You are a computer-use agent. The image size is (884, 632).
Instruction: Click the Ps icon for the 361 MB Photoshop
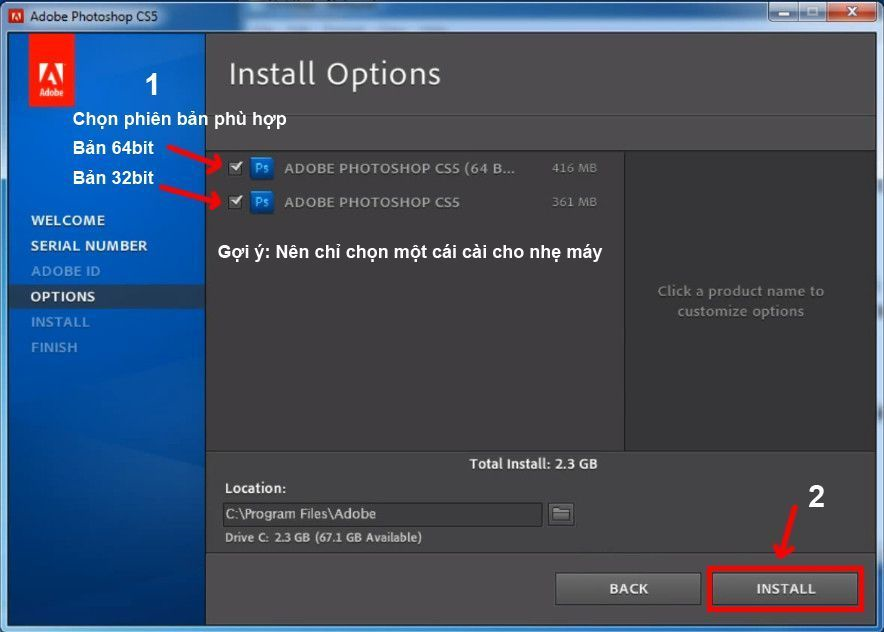pos(262,202)
